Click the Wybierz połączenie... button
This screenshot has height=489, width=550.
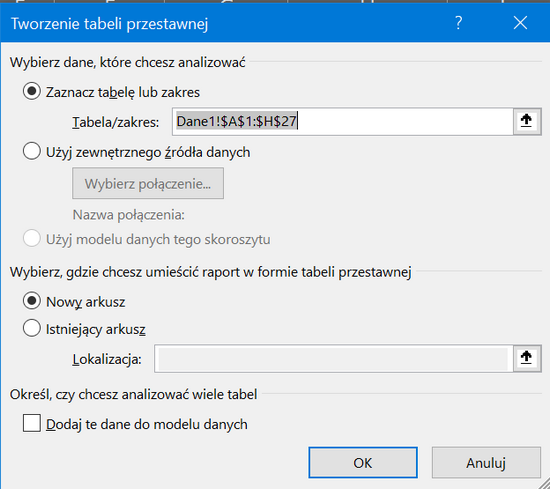tap(148, 183)
